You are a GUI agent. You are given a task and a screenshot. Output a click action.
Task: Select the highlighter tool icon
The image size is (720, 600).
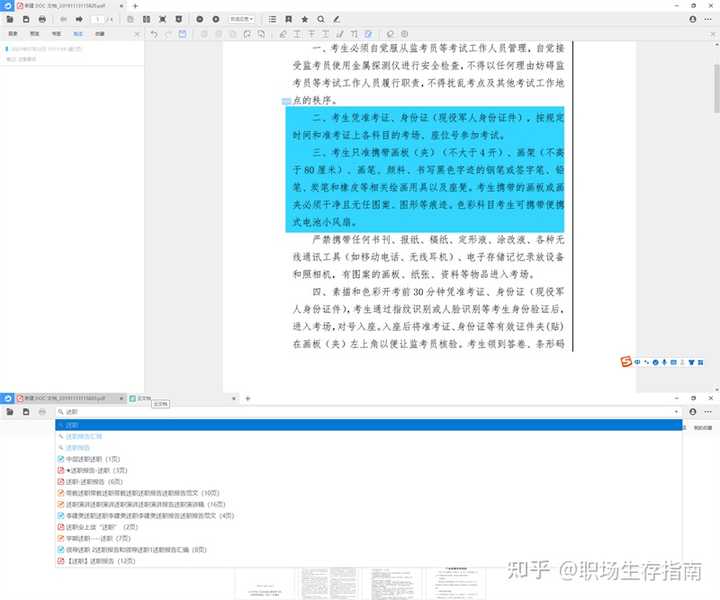click(283, 34)
